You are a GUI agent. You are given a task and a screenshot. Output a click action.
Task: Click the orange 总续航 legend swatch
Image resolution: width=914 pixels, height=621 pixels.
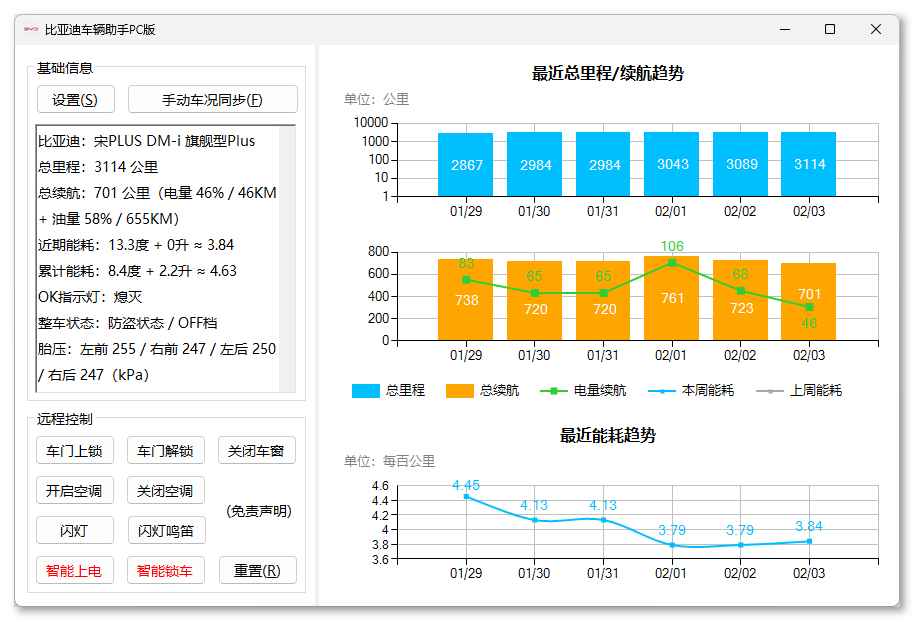tap(459, 391)
